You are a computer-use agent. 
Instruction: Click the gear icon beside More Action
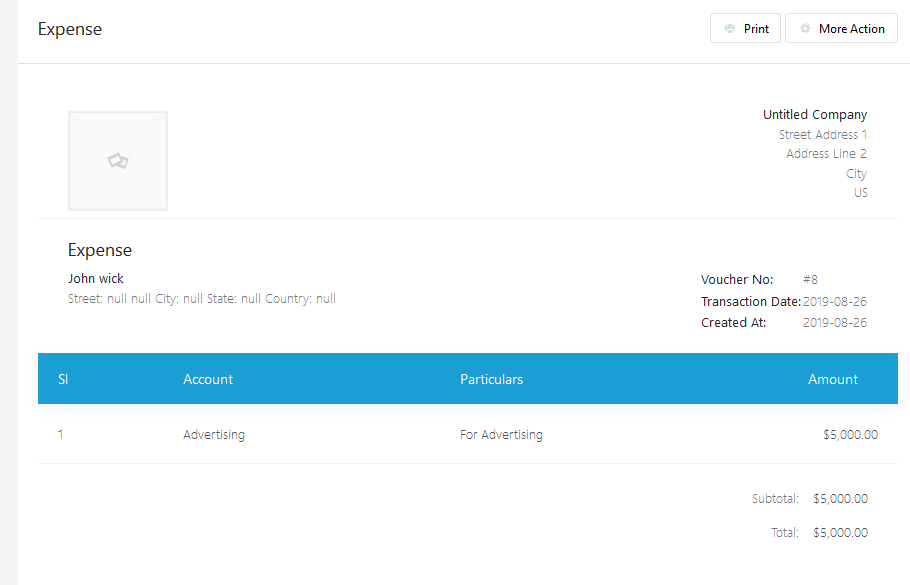(x=805, y=29)
